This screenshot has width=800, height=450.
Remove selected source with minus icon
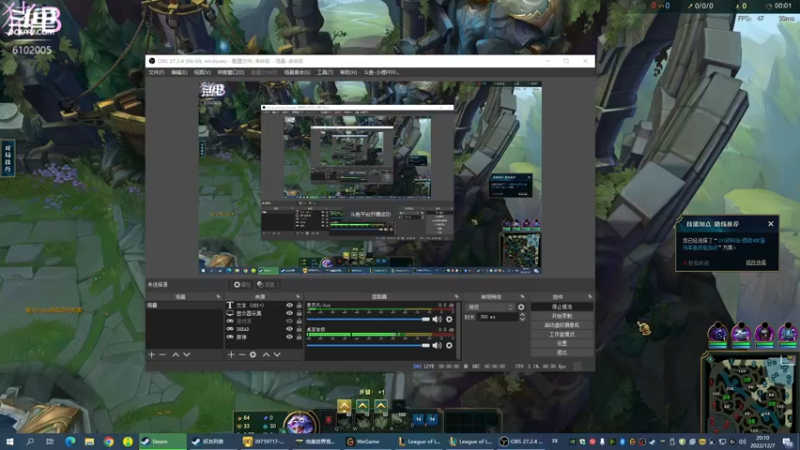(x=242, y=354)
